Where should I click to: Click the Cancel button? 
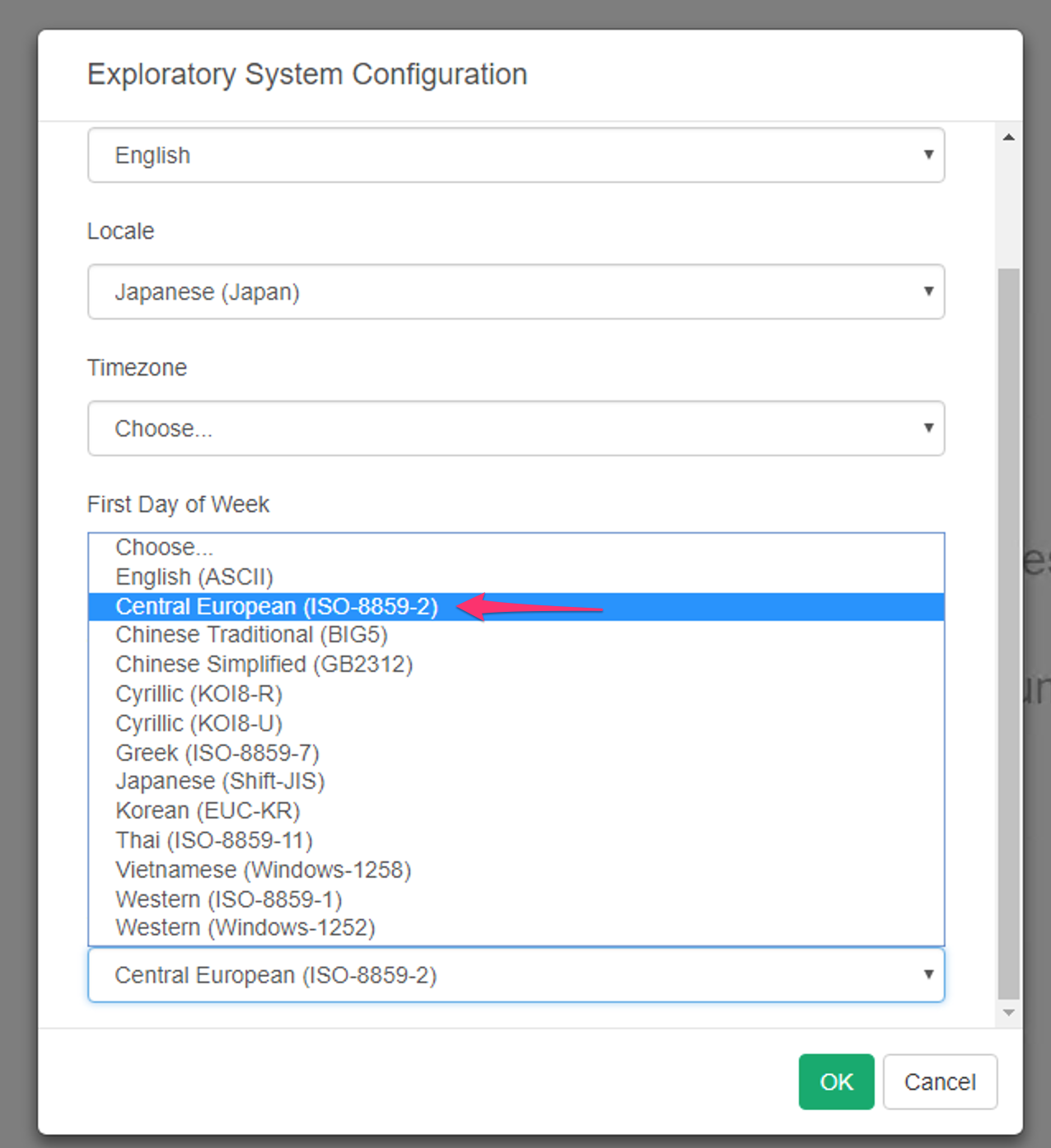pyautogui.click(x=939, y=1081)
